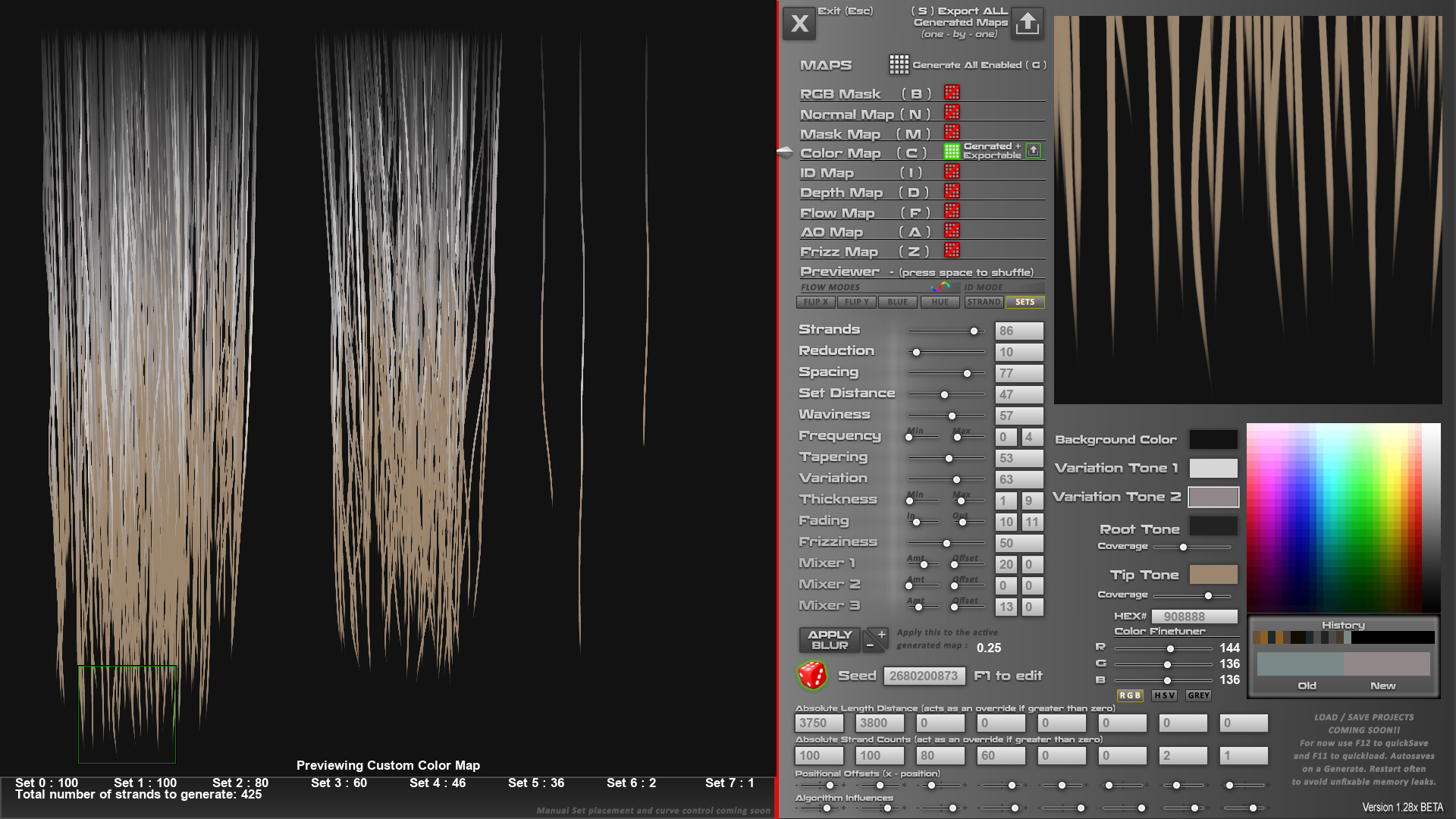Roll the red dice seed randomizer
Viewport: 1456px width, 819px height.
[812, 675]
